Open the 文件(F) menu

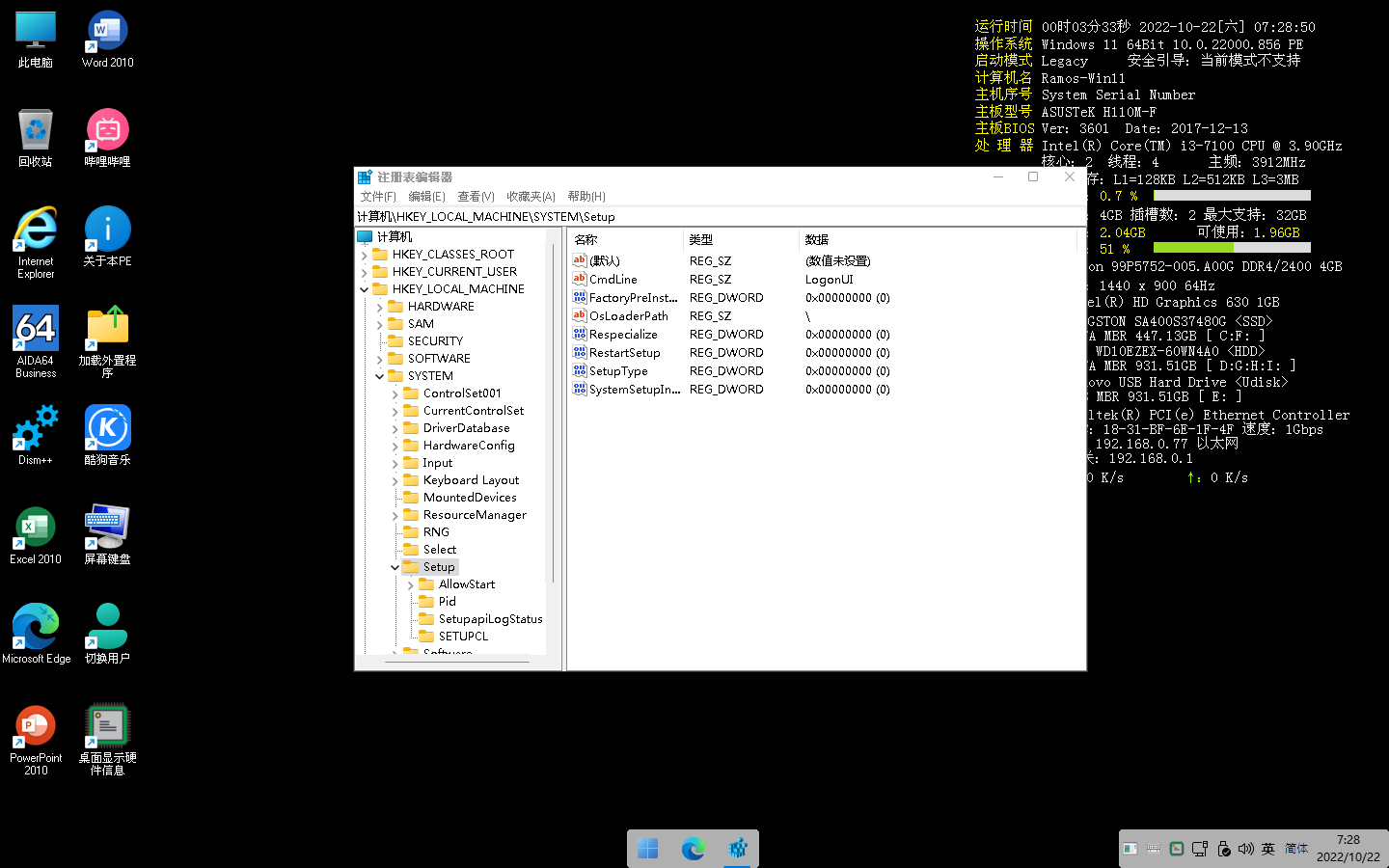[378, 197]
